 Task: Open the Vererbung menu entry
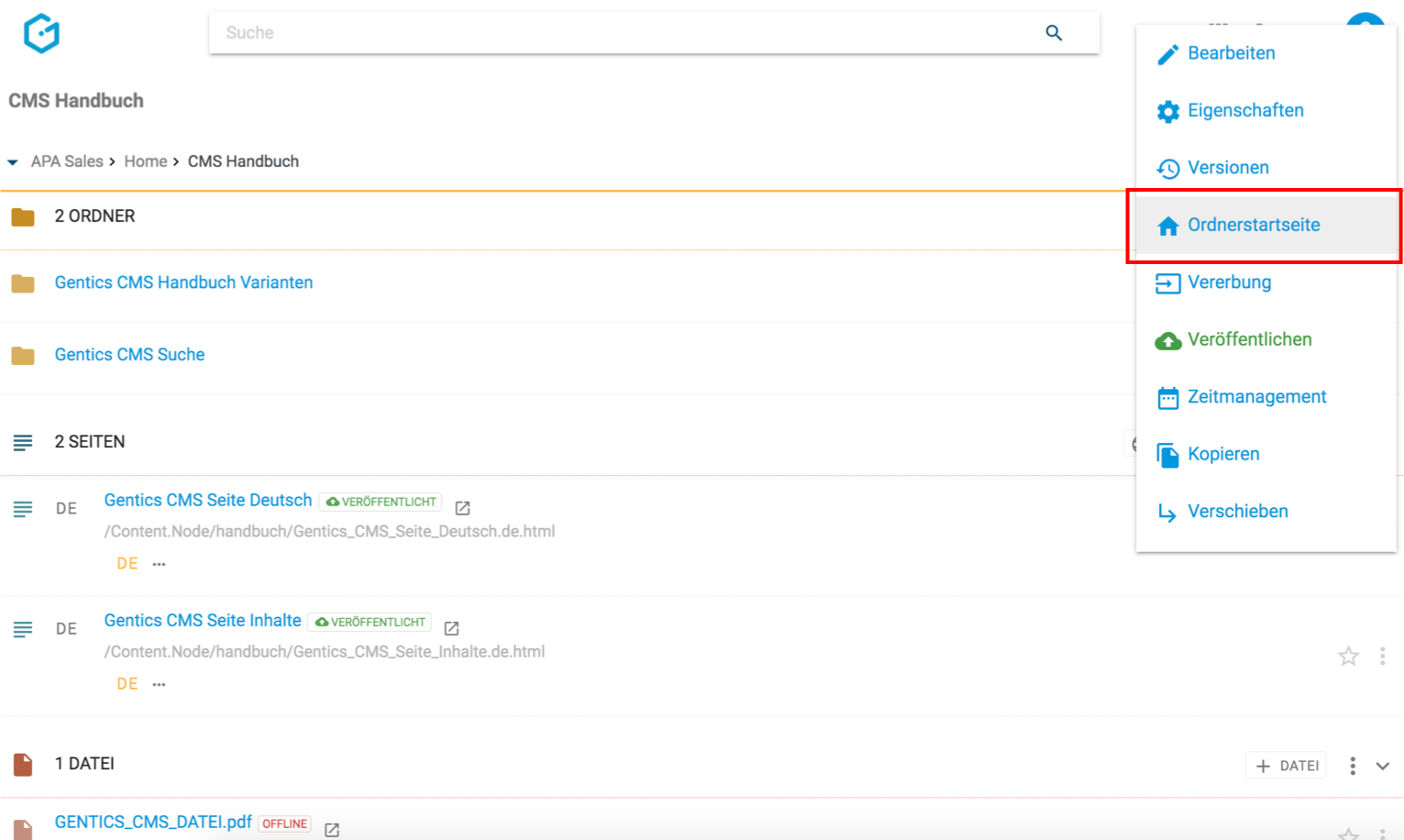point(1266,282)
